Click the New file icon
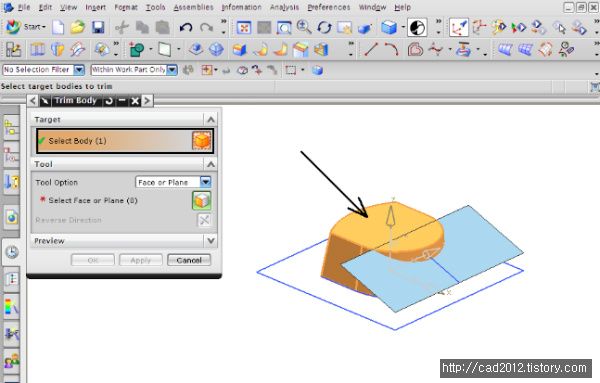600x383 pixels. (58, 27)
